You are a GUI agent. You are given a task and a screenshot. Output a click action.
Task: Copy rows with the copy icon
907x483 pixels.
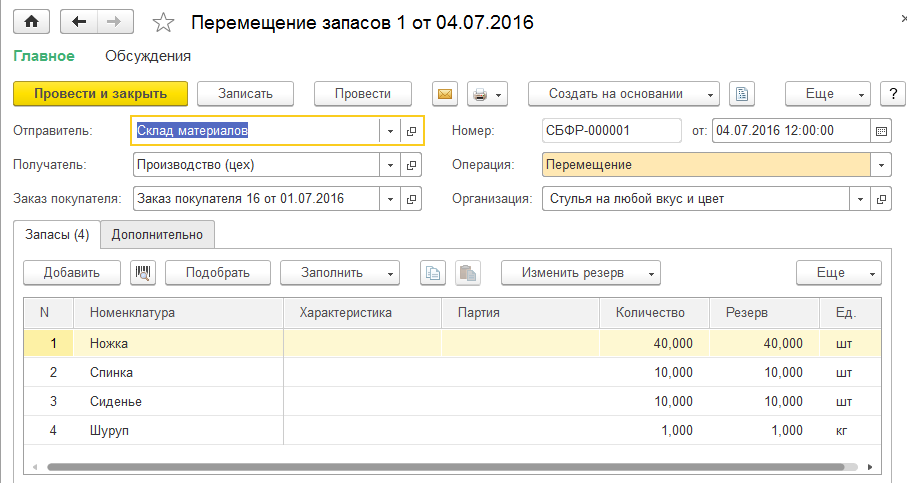(x=431, y=273)
